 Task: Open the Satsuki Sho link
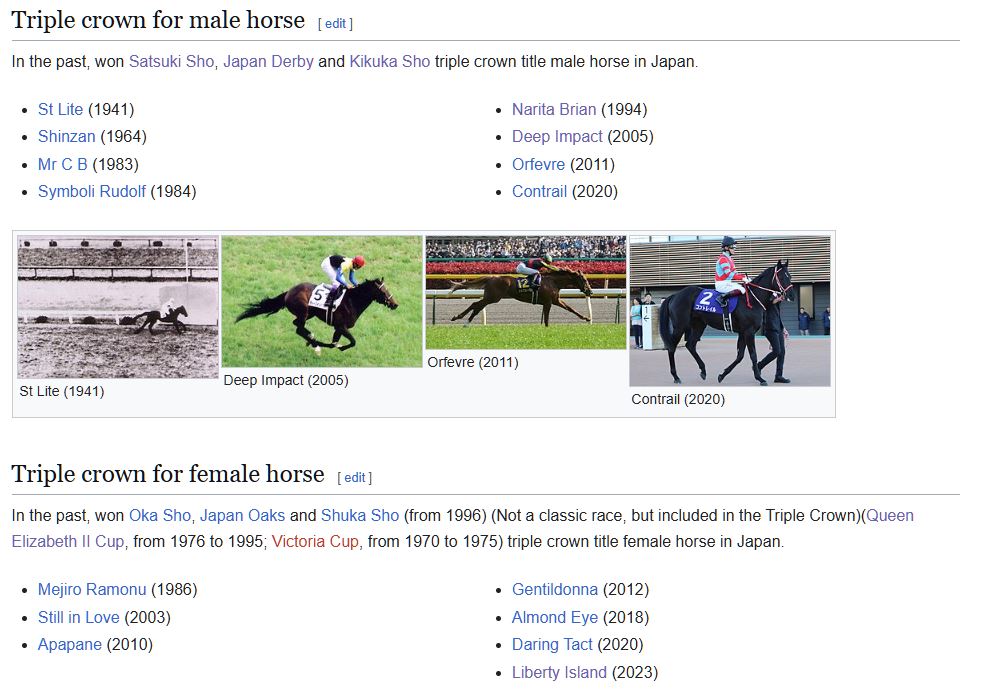click(x=171, y=61)
